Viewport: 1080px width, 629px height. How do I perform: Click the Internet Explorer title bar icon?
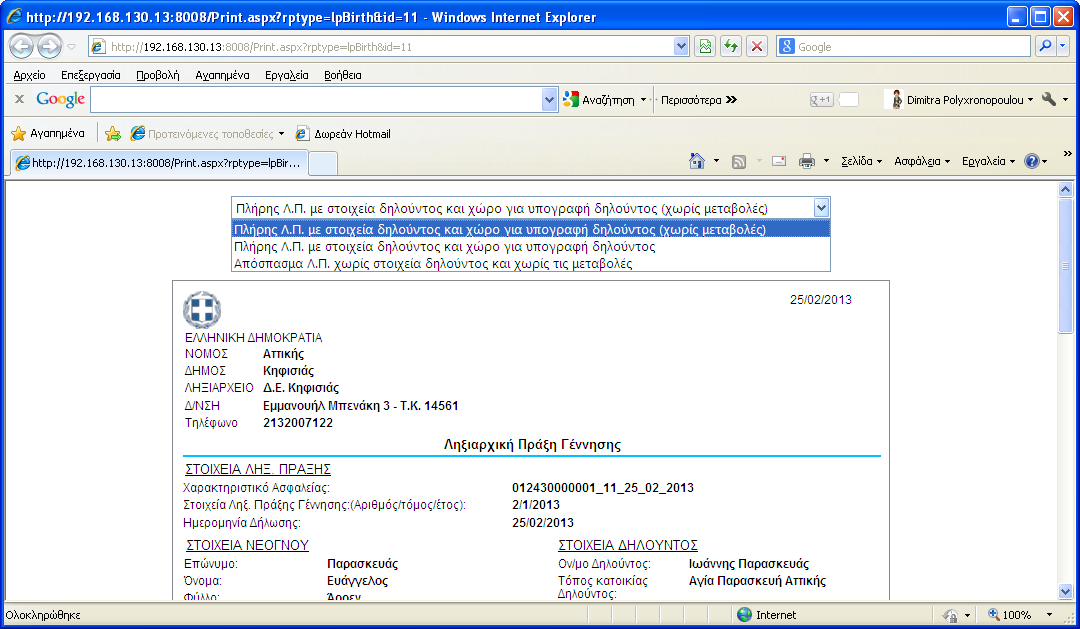point(13,17)
